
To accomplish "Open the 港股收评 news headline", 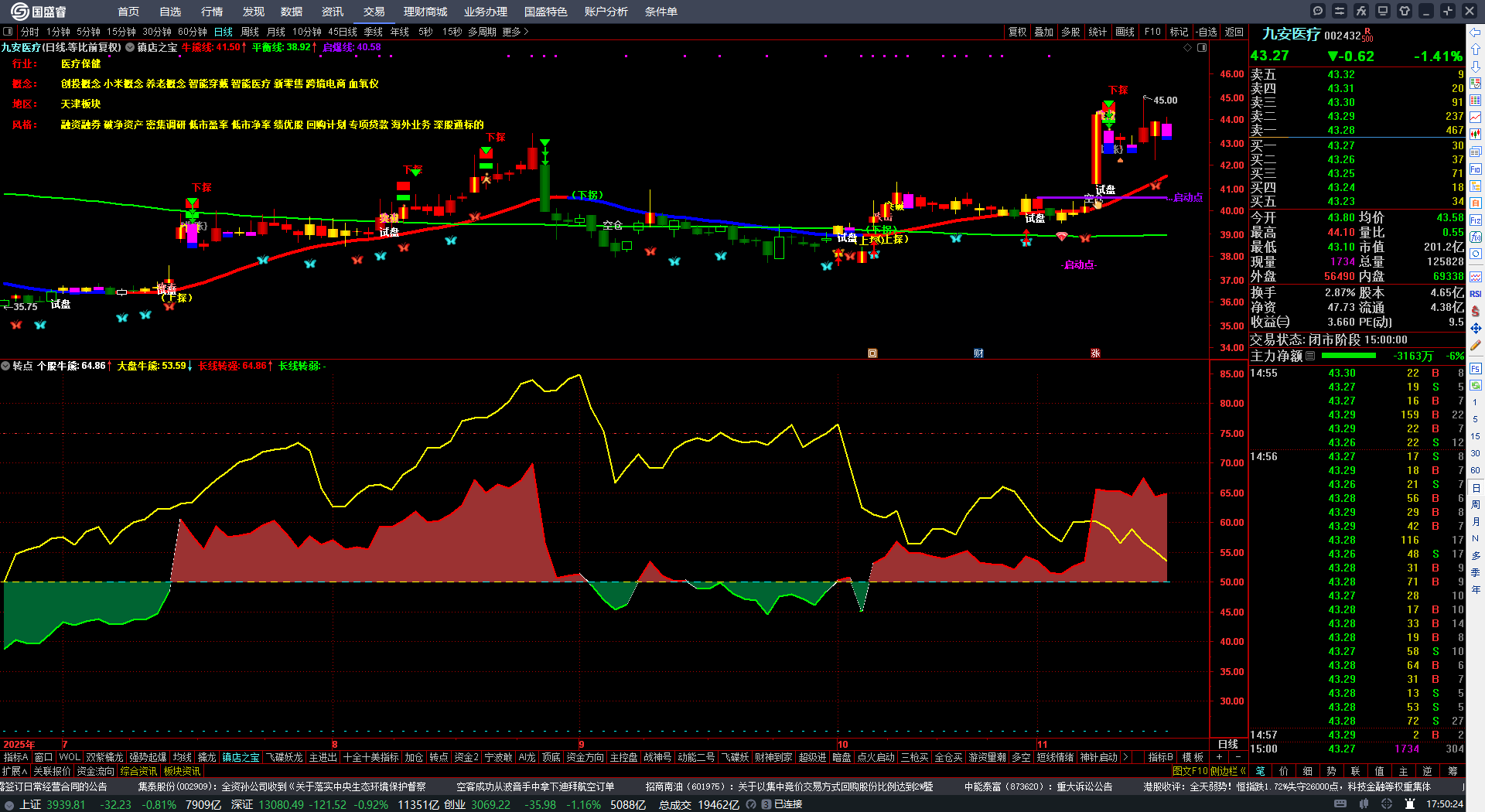I will click(1288, 786).
